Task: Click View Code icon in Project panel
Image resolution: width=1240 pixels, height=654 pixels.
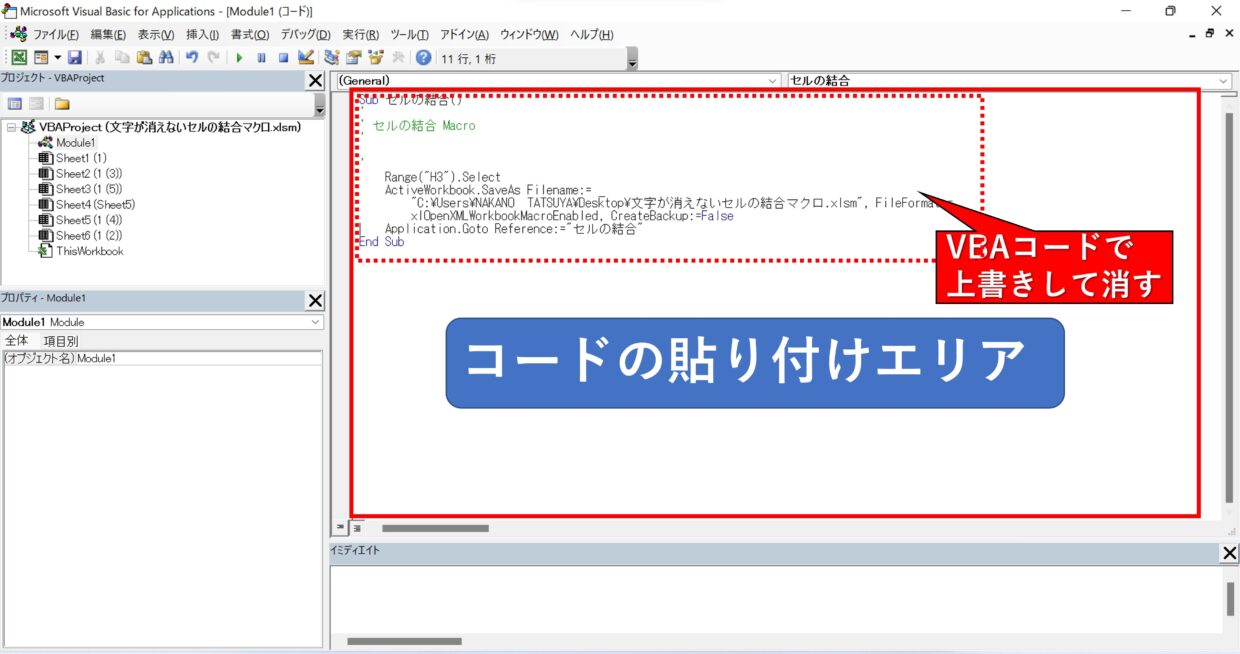Action: 15,103
